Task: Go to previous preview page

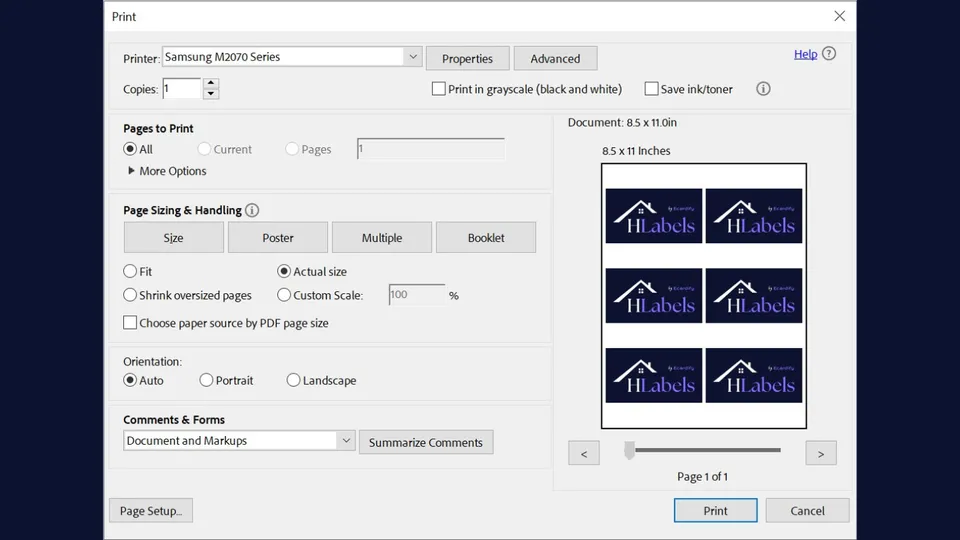Action: [x=583, y=454]
